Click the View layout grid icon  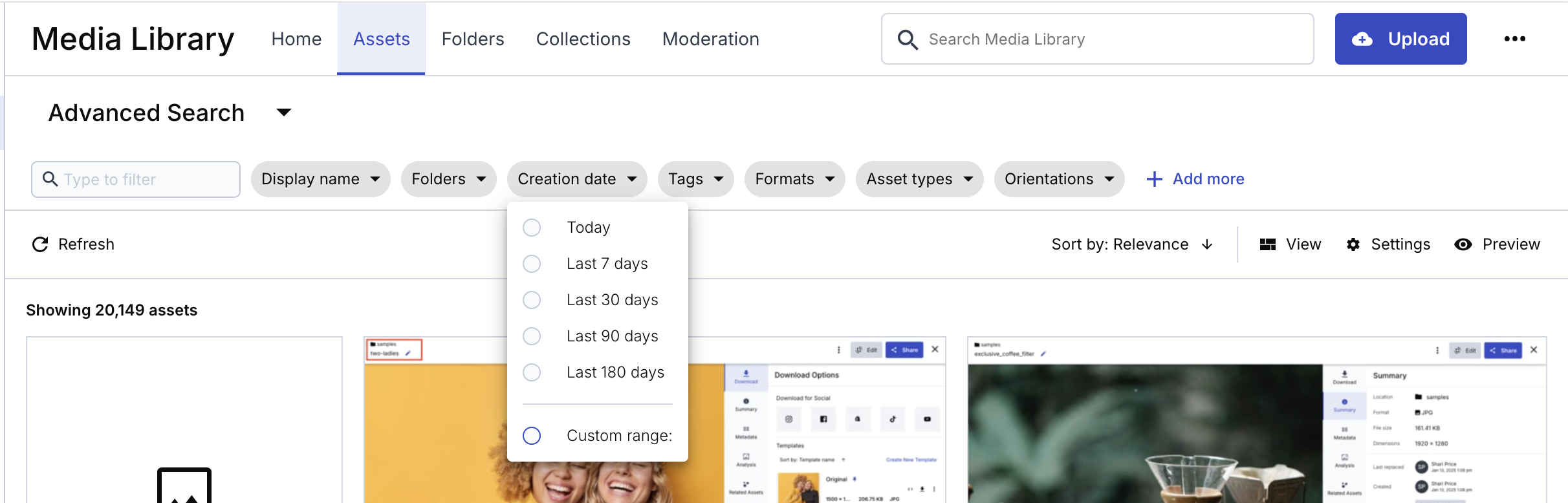(x=1268, y=244)
